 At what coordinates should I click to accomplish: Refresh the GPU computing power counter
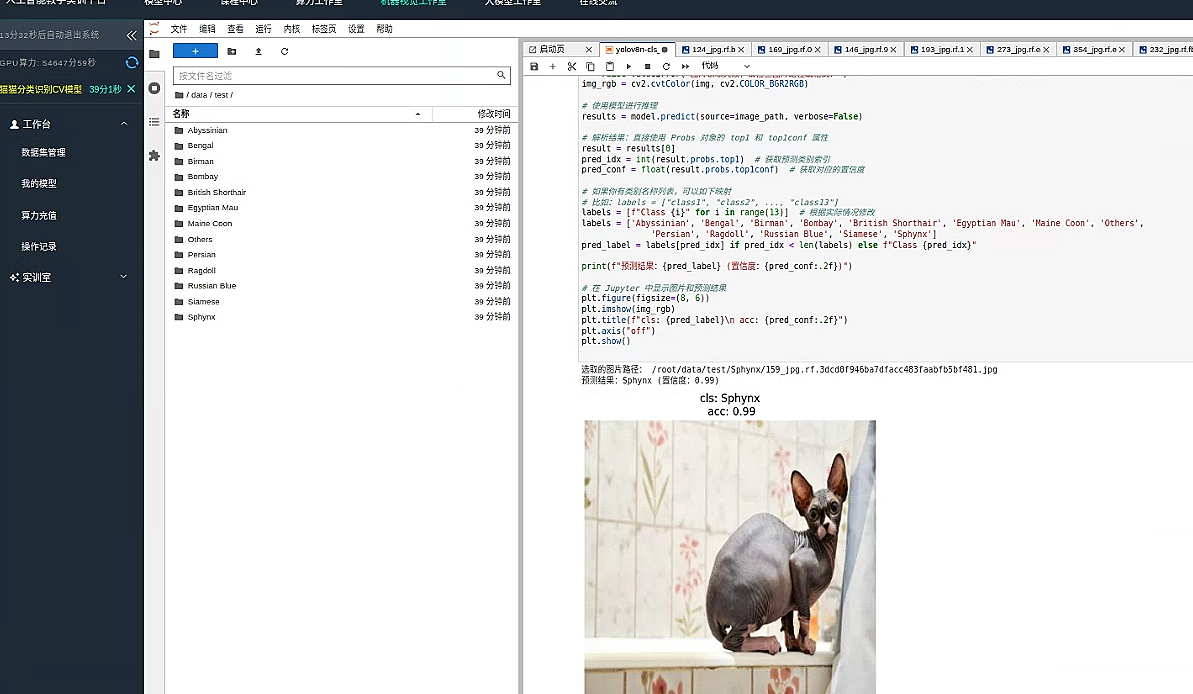[132, 62]
